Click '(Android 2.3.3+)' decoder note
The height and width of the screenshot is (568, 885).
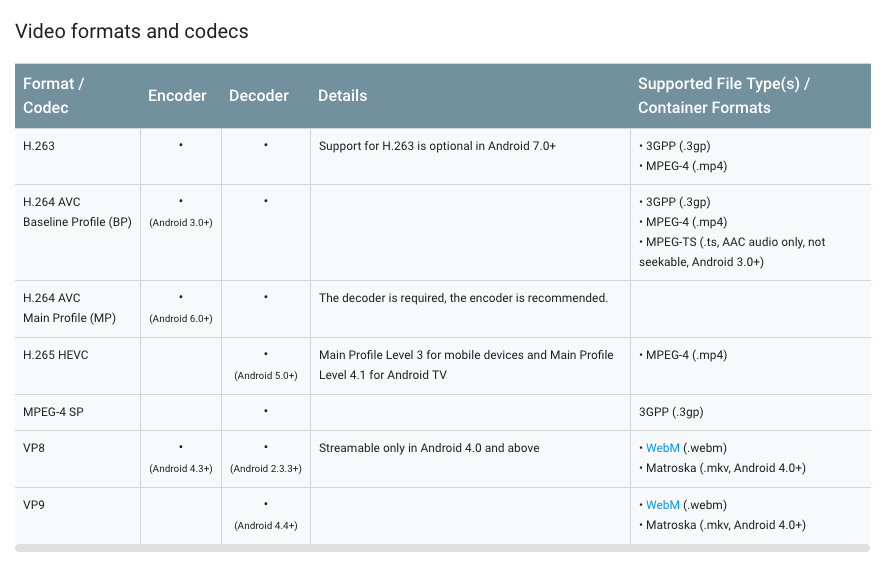[266, 469]
